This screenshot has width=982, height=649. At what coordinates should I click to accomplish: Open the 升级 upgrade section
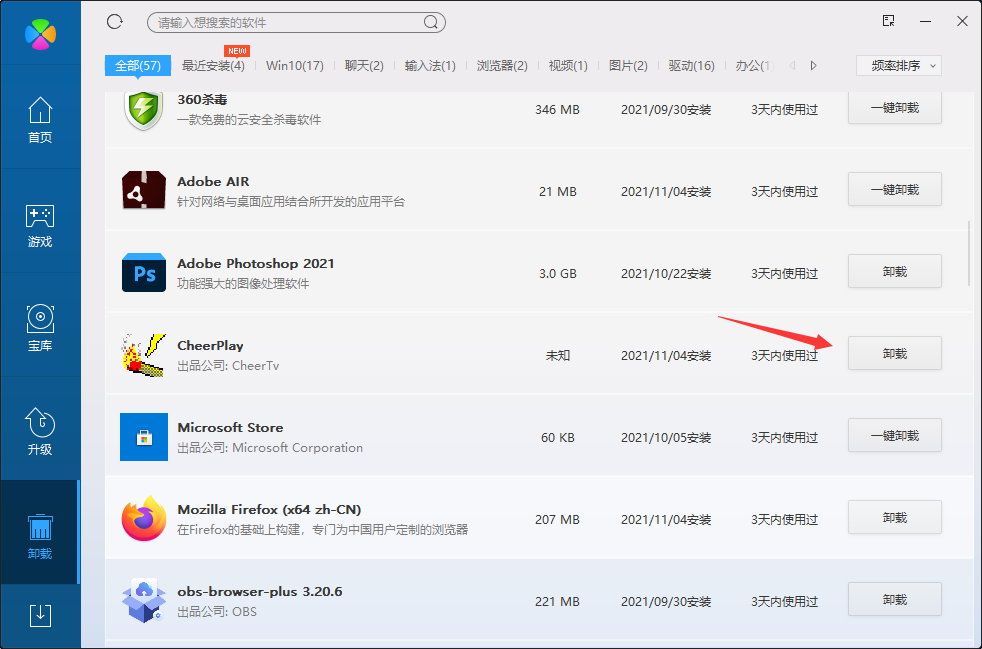tap(40, 432)
